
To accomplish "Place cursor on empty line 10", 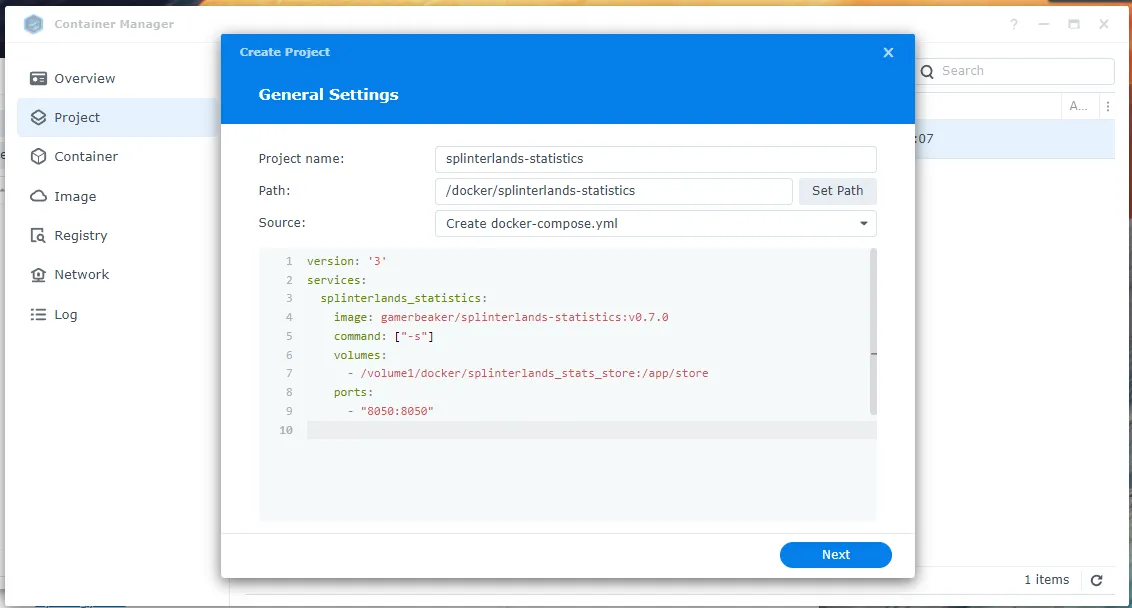I will click(591, 430).
